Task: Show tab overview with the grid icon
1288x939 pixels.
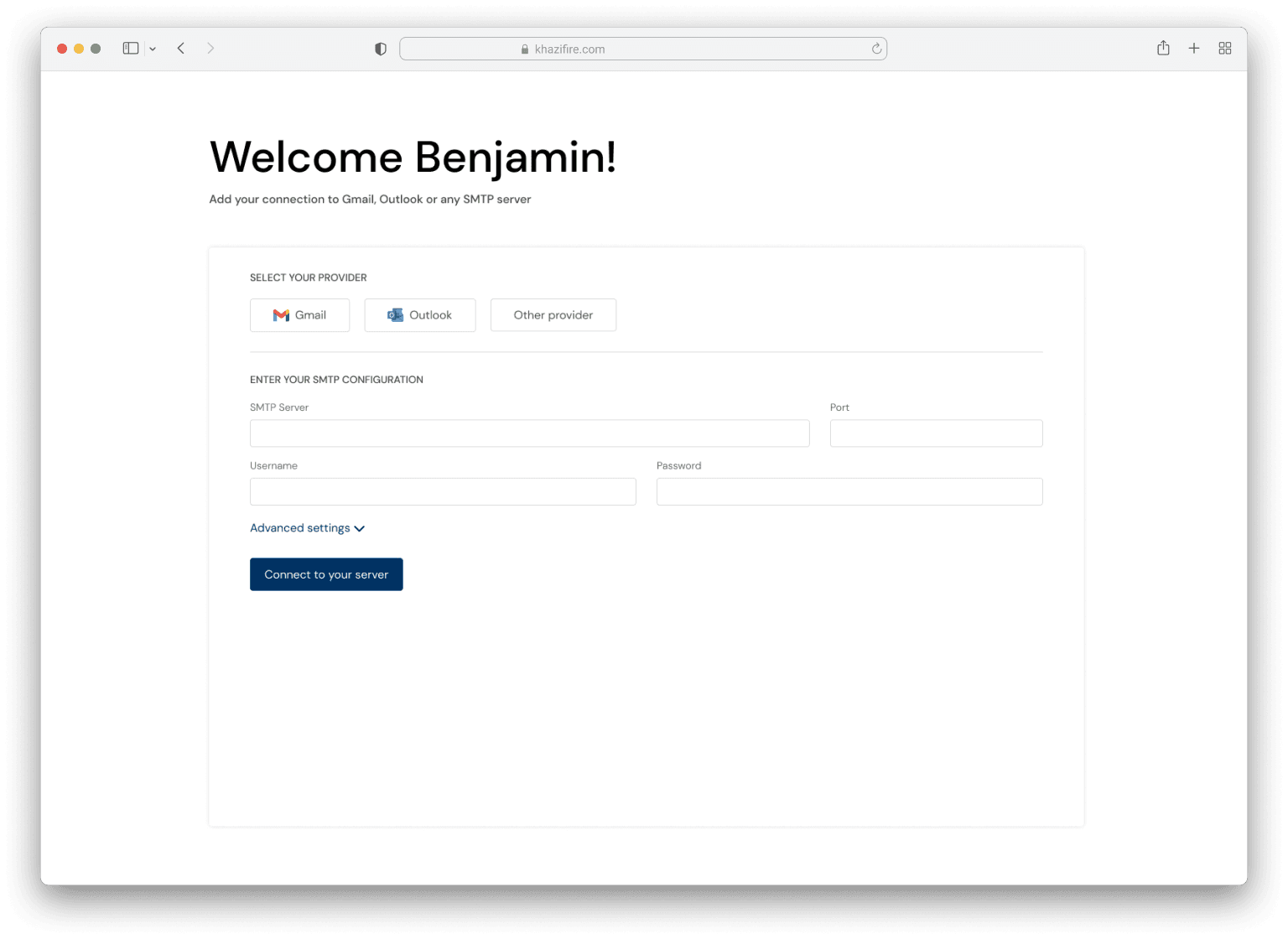Action: tap(1225, 48)
